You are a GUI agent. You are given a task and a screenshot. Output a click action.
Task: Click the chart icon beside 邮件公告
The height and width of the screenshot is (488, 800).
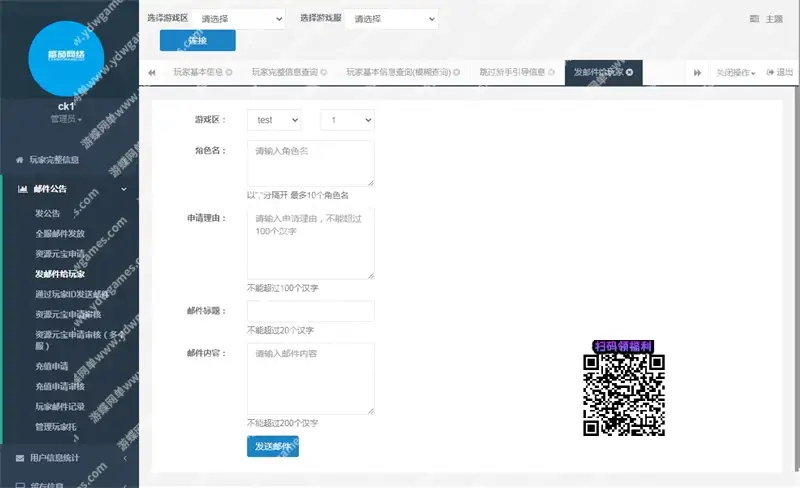point(22,189)
